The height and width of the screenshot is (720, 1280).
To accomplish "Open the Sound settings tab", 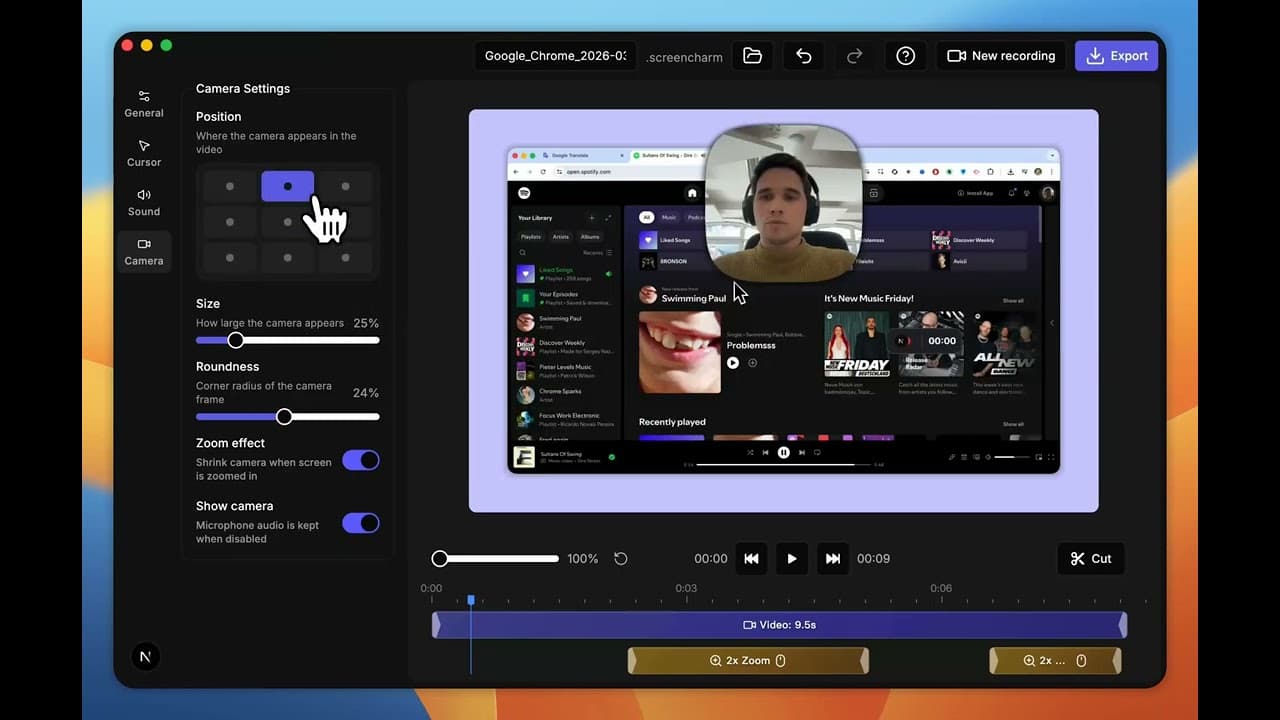I will tap(144, 202).
